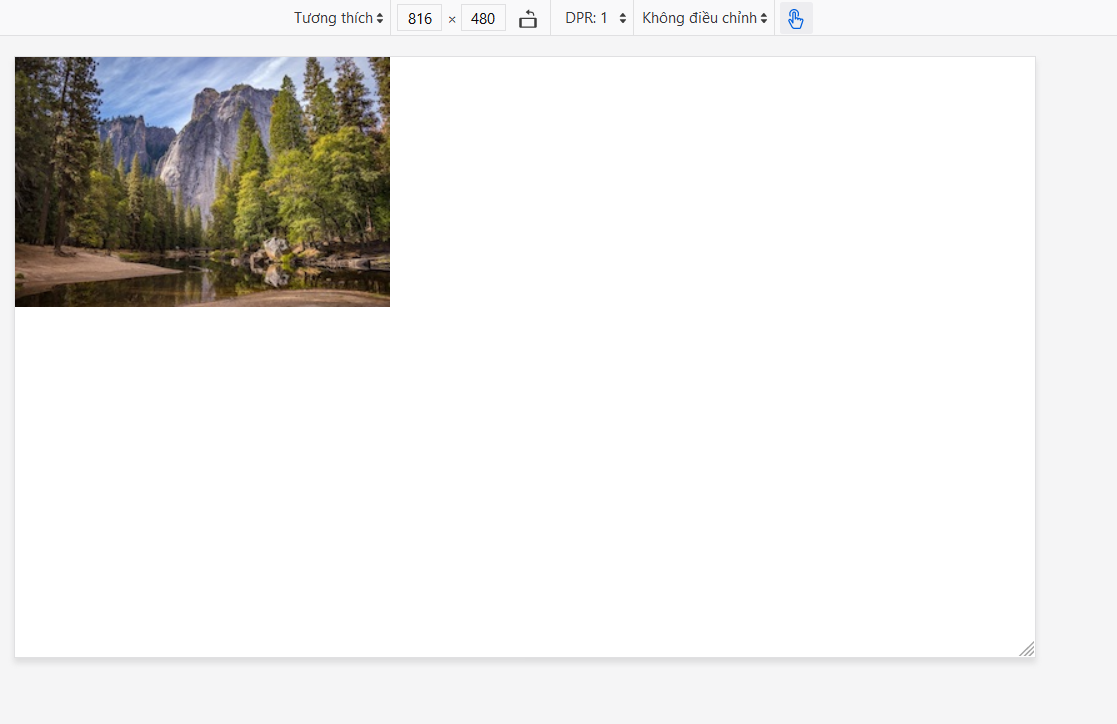Click the gray area below the viewport

(500, 692)
